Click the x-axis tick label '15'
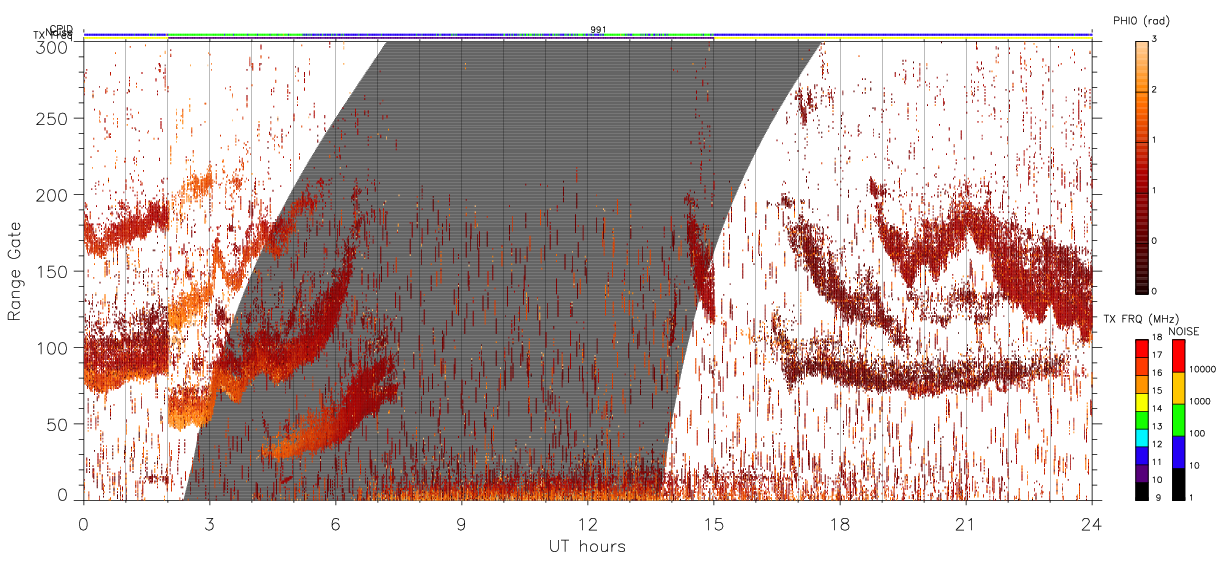 coord(713,524)
